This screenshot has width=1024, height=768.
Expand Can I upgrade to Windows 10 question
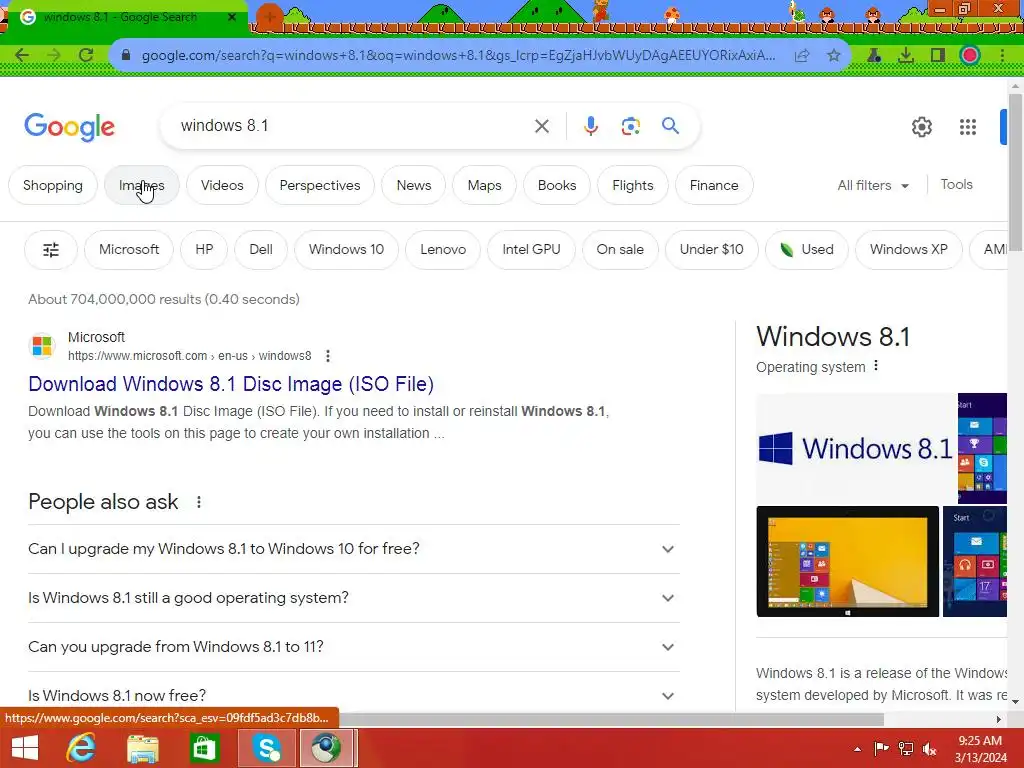click(x=354, y=549)
